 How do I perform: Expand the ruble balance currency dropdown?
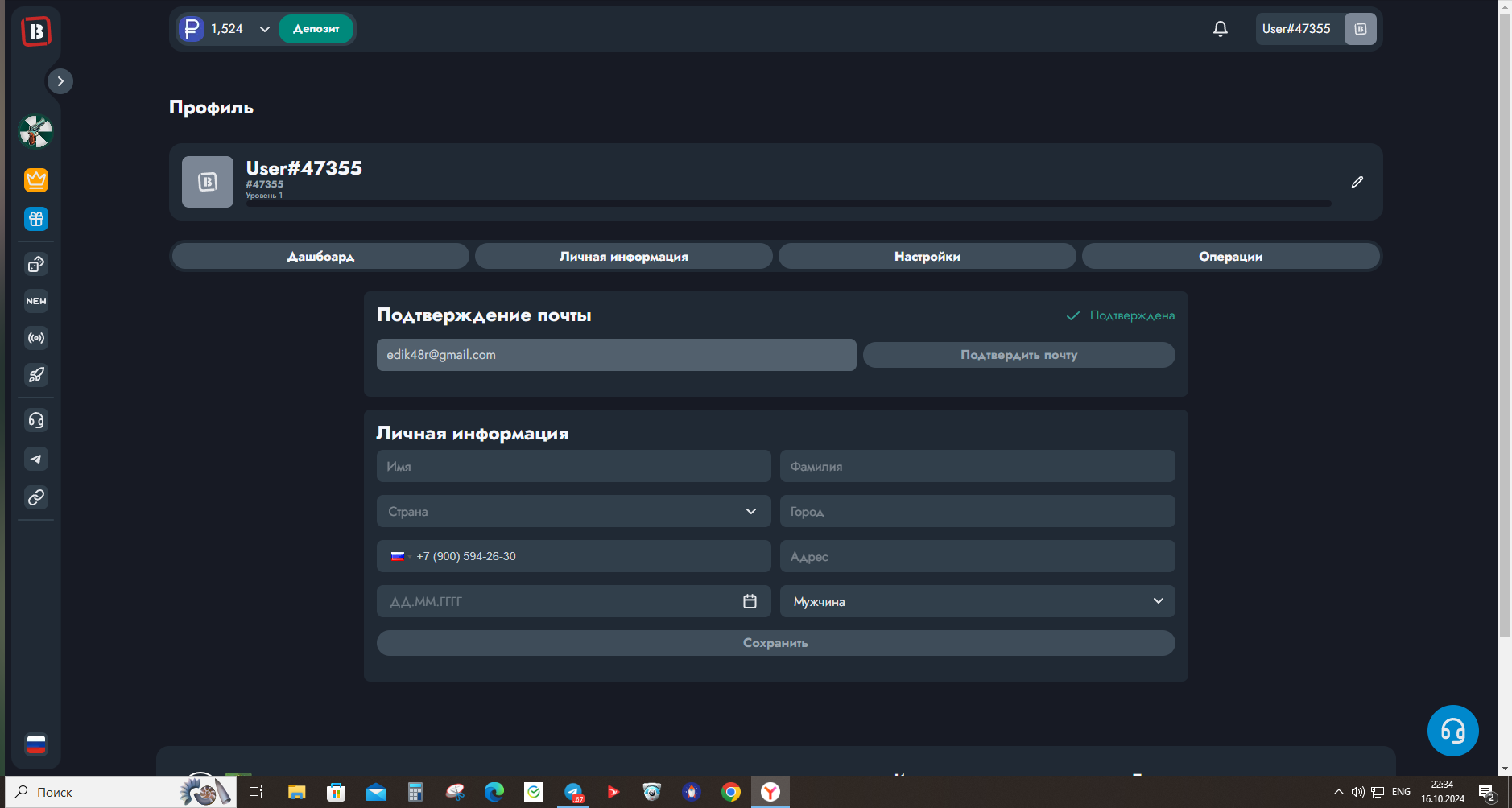(264, 29)
